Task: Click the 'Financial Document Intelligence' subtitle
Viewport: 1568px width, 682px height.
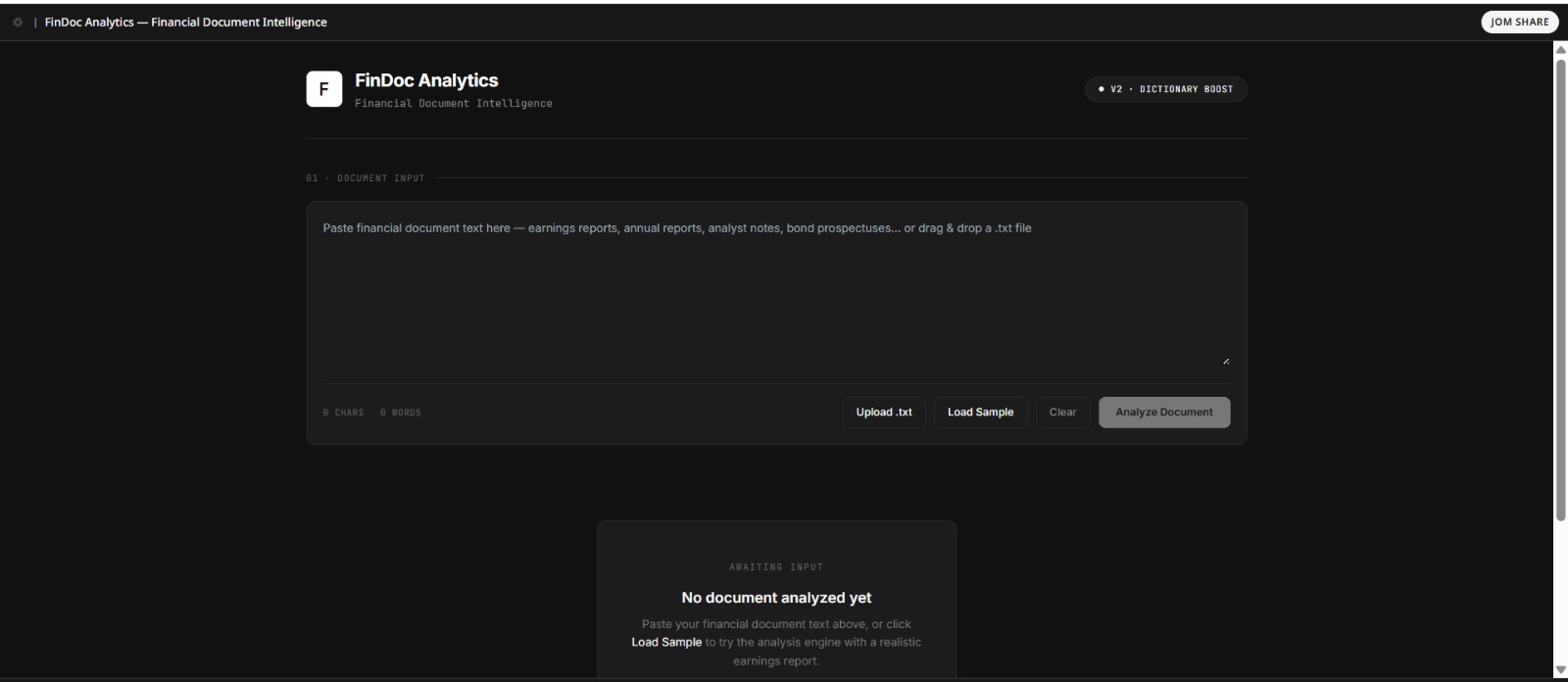Action: [x=454, y=104]
